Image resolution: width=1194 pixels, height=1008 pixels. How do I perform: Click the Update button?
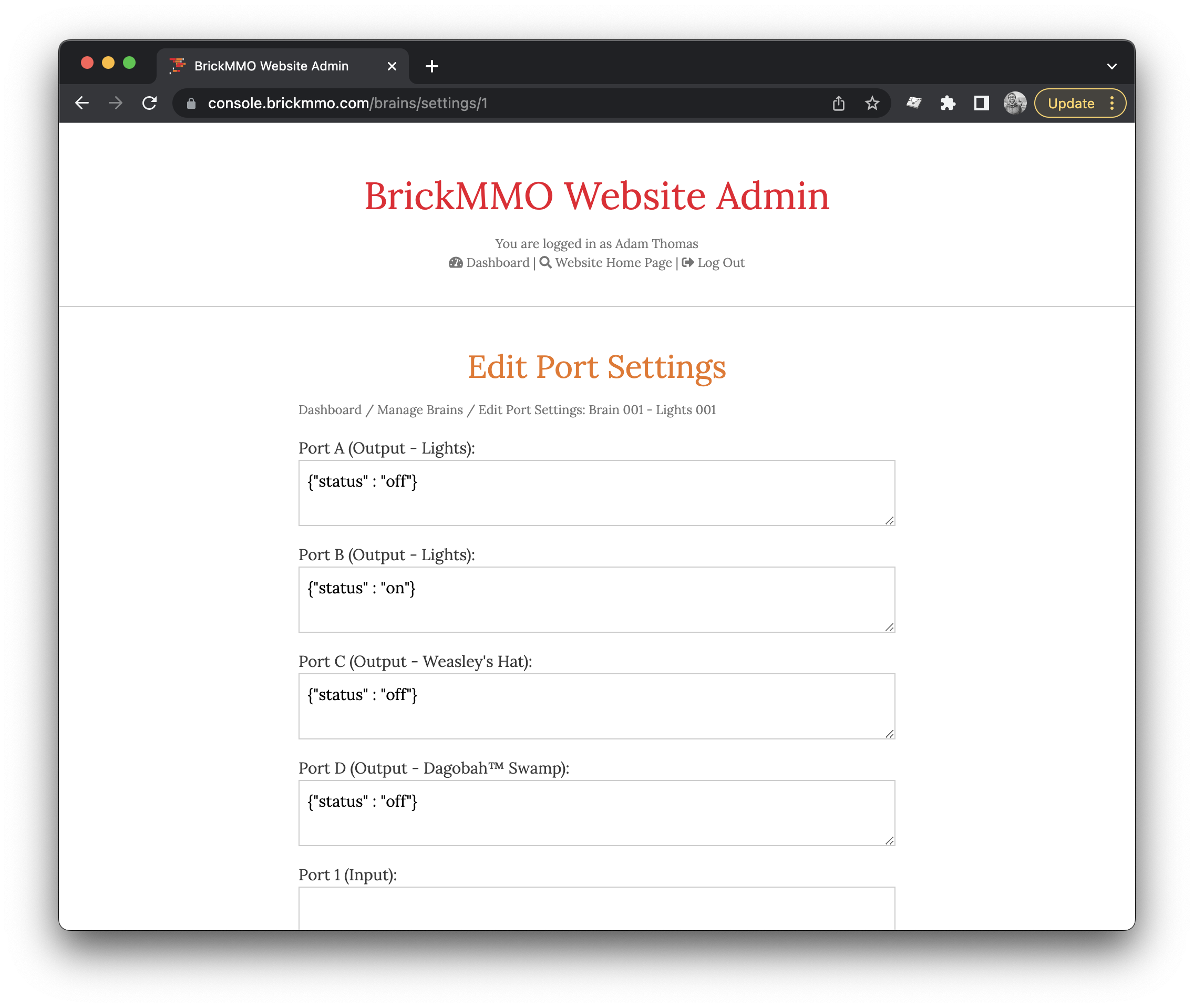(1070, 104)
